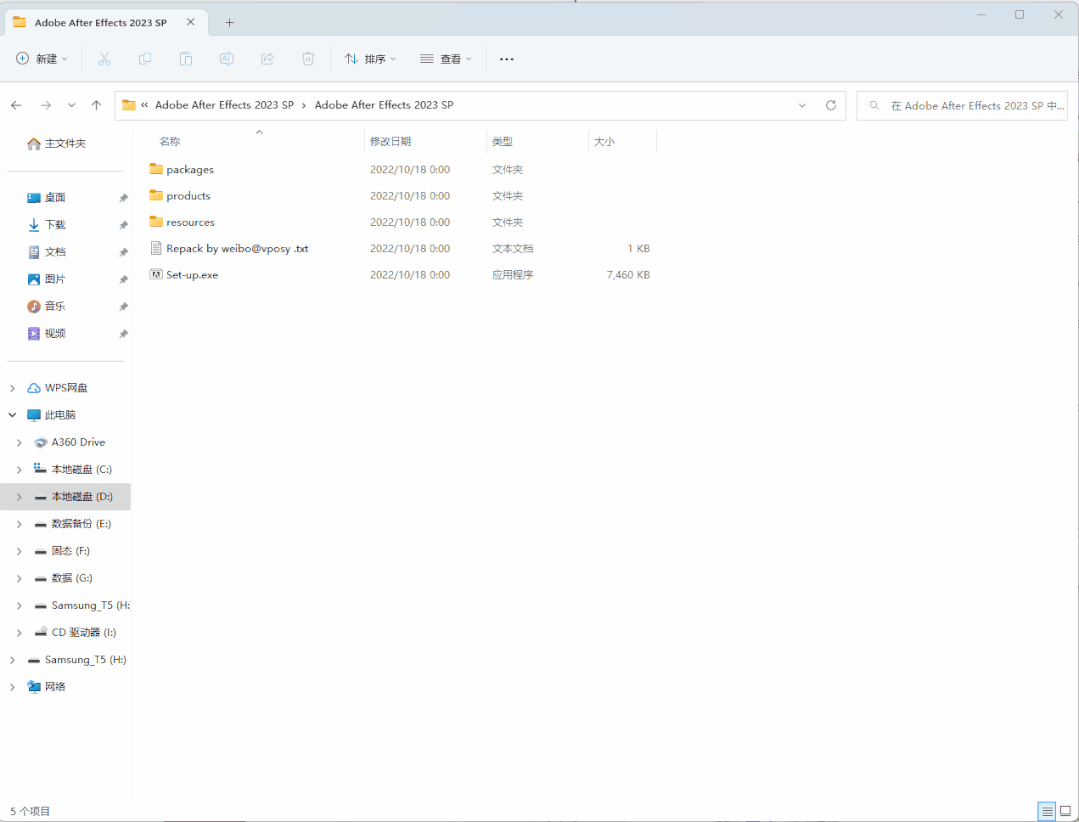Image resolution: width=1079 pixels, height=822 pixels.
Task: Open the 排序 dropdown menu
Action: tap(370, 59)
